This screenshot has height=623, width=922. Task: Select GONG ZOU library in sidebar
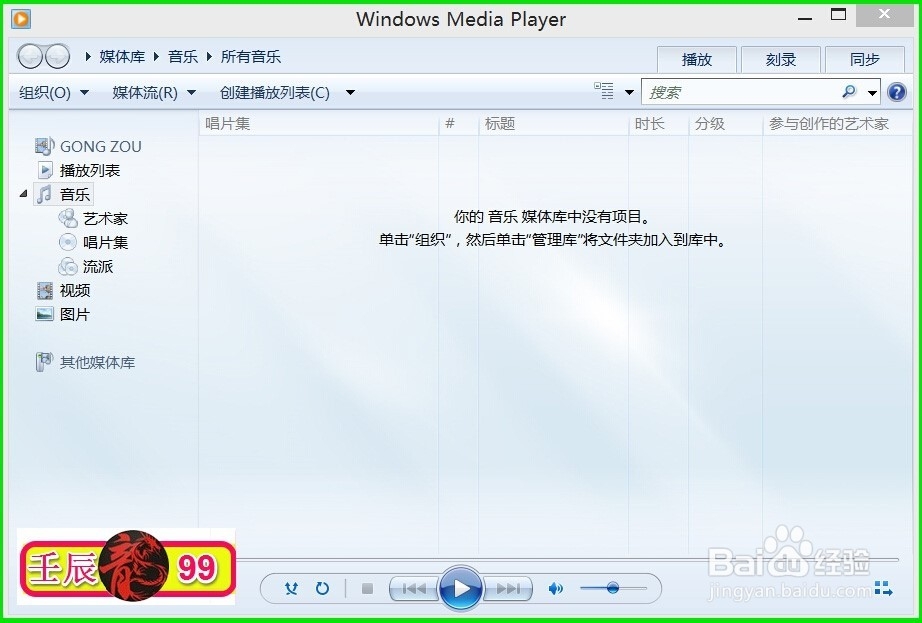[88, 146]
